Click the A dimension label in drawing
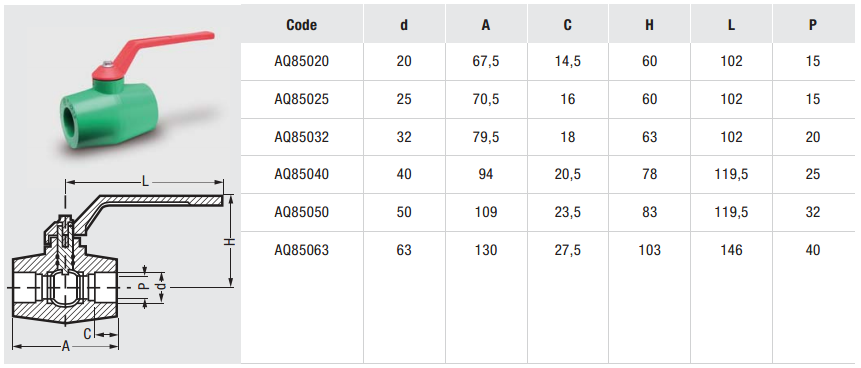The width and height of the screenshot is (861, 368). click(66, 347)
